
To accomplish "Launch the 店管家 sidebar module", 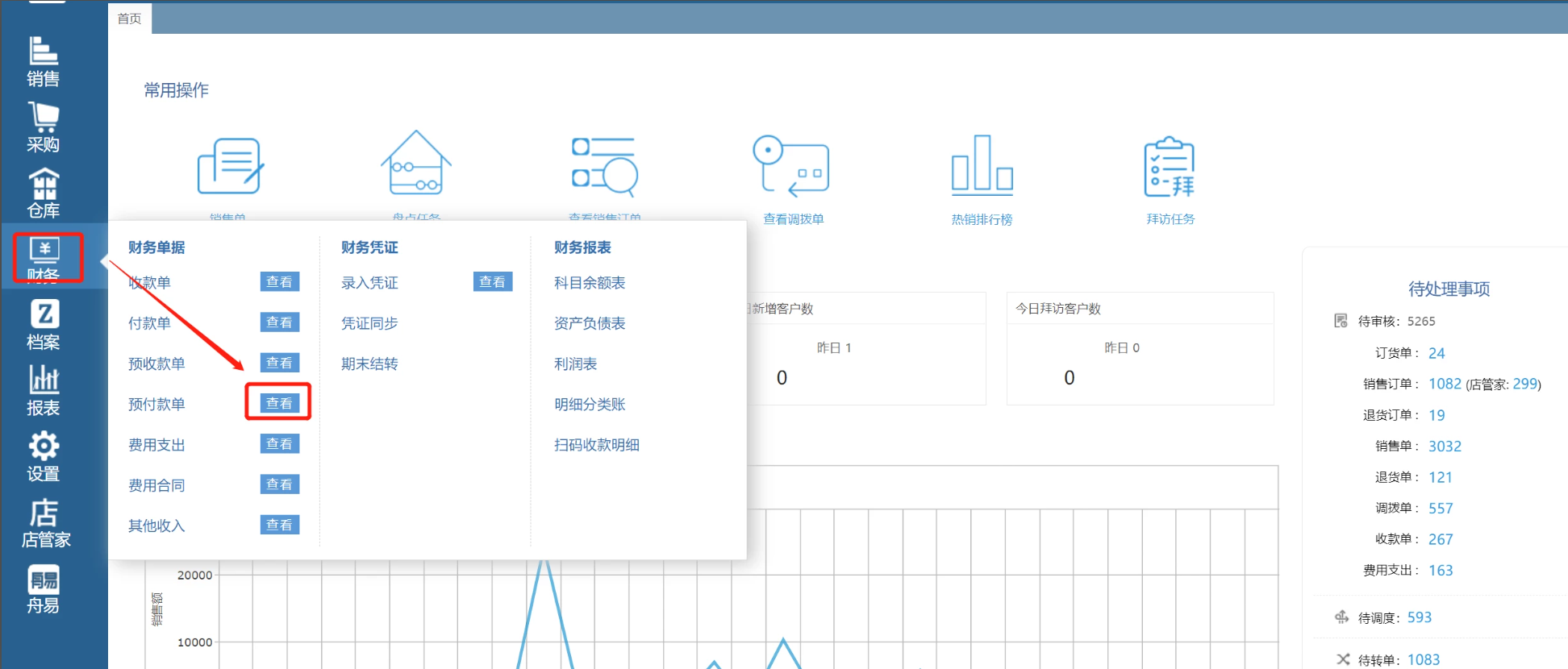I will pos(45,523).
